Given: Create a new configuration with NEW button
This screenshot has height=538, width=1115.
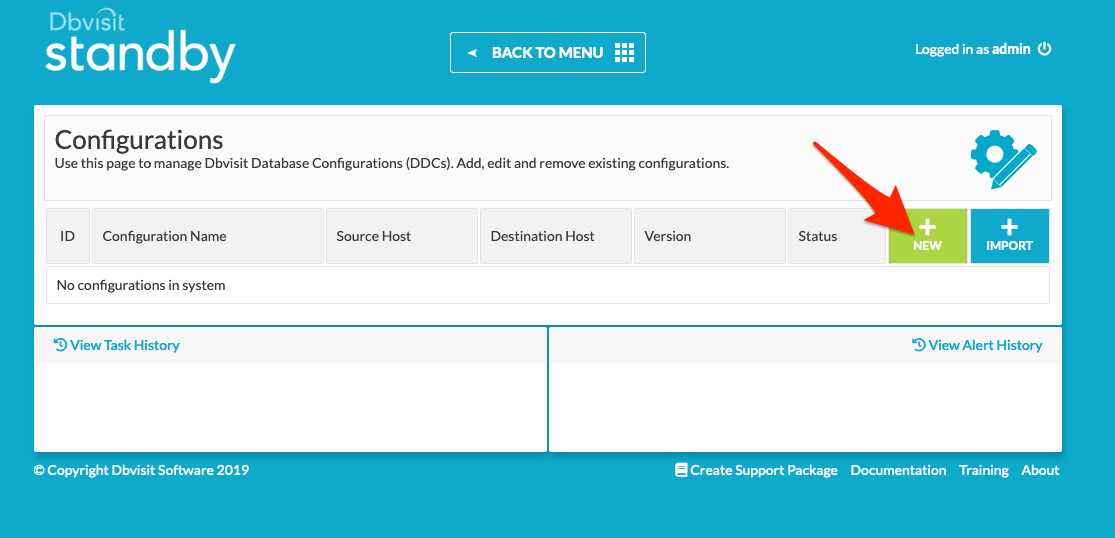Looking at the screenshot, I should [x=927, y=236].
